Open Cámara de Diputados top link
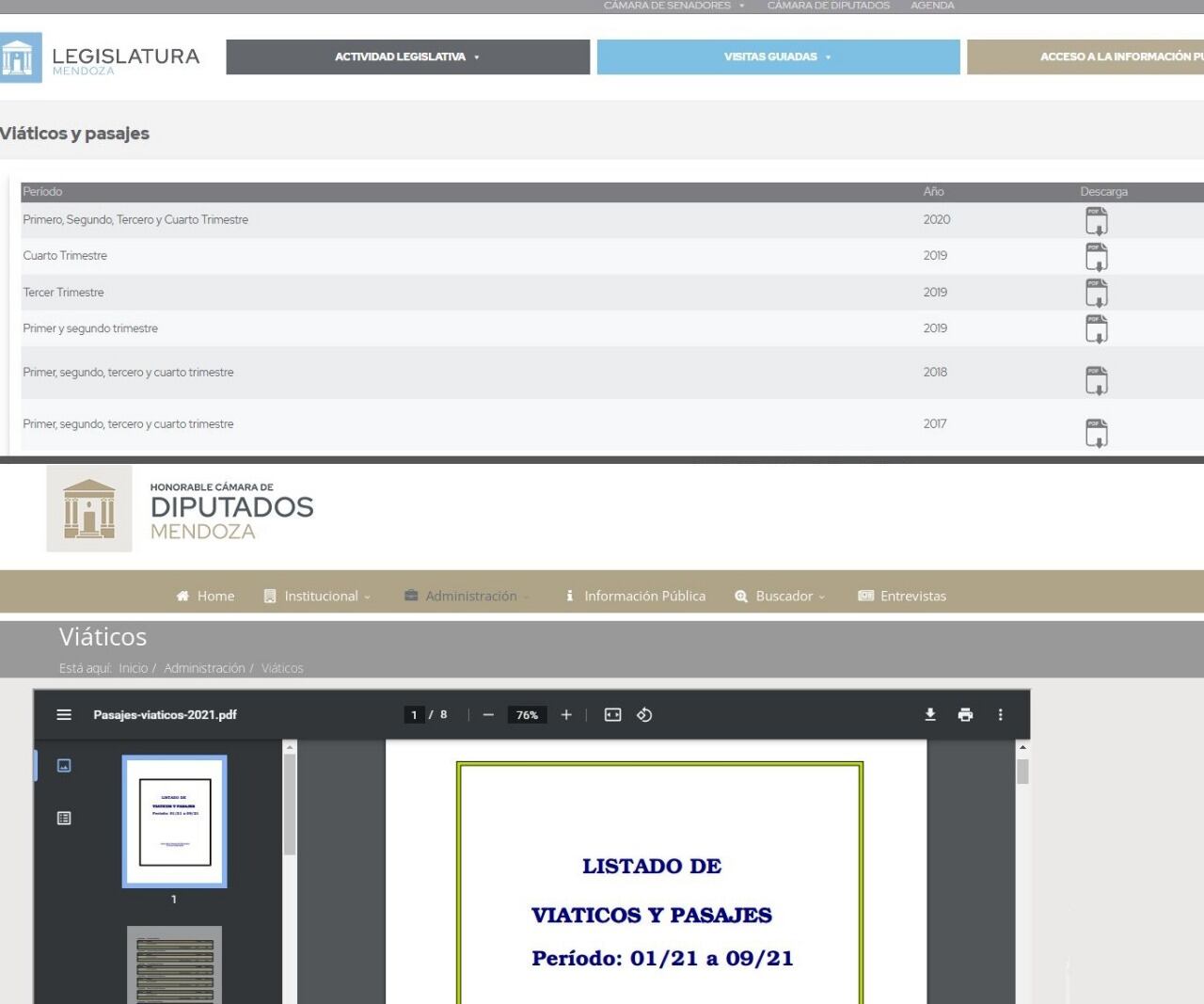 pos(828,6)
